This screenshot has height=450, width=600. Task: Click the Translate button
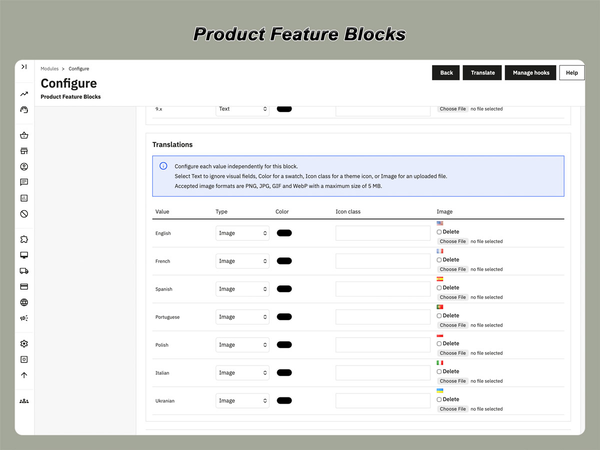point(482,73)
